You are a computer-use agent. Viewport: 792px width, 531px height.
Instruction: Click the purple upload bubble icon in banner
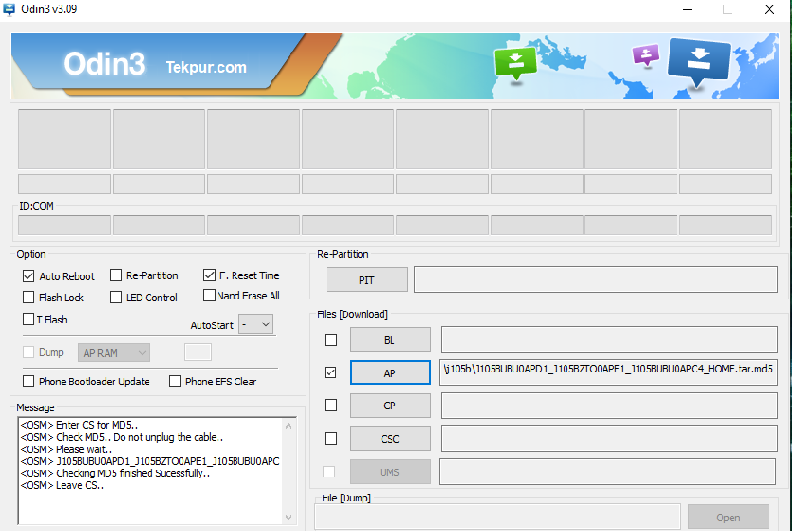tap(646, 55)
